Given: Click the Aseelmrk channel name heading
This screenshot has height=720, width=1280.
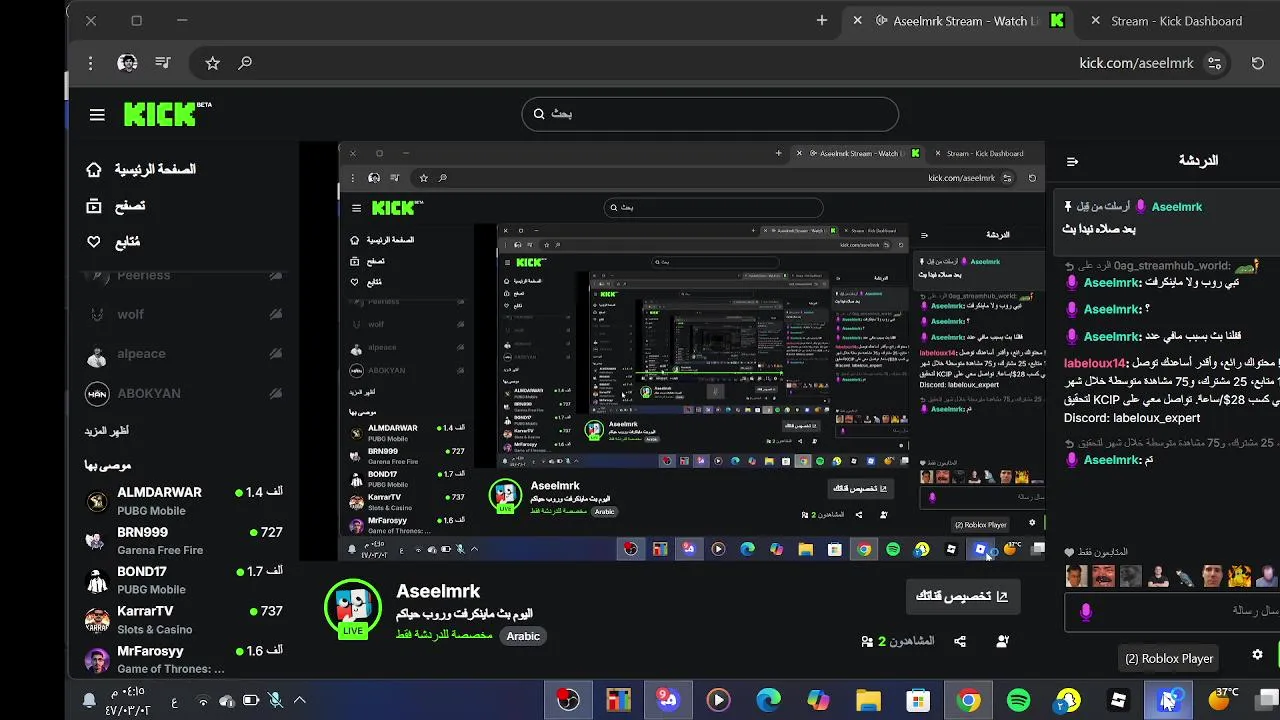Looking at the screenshot, I should [438, 591].
